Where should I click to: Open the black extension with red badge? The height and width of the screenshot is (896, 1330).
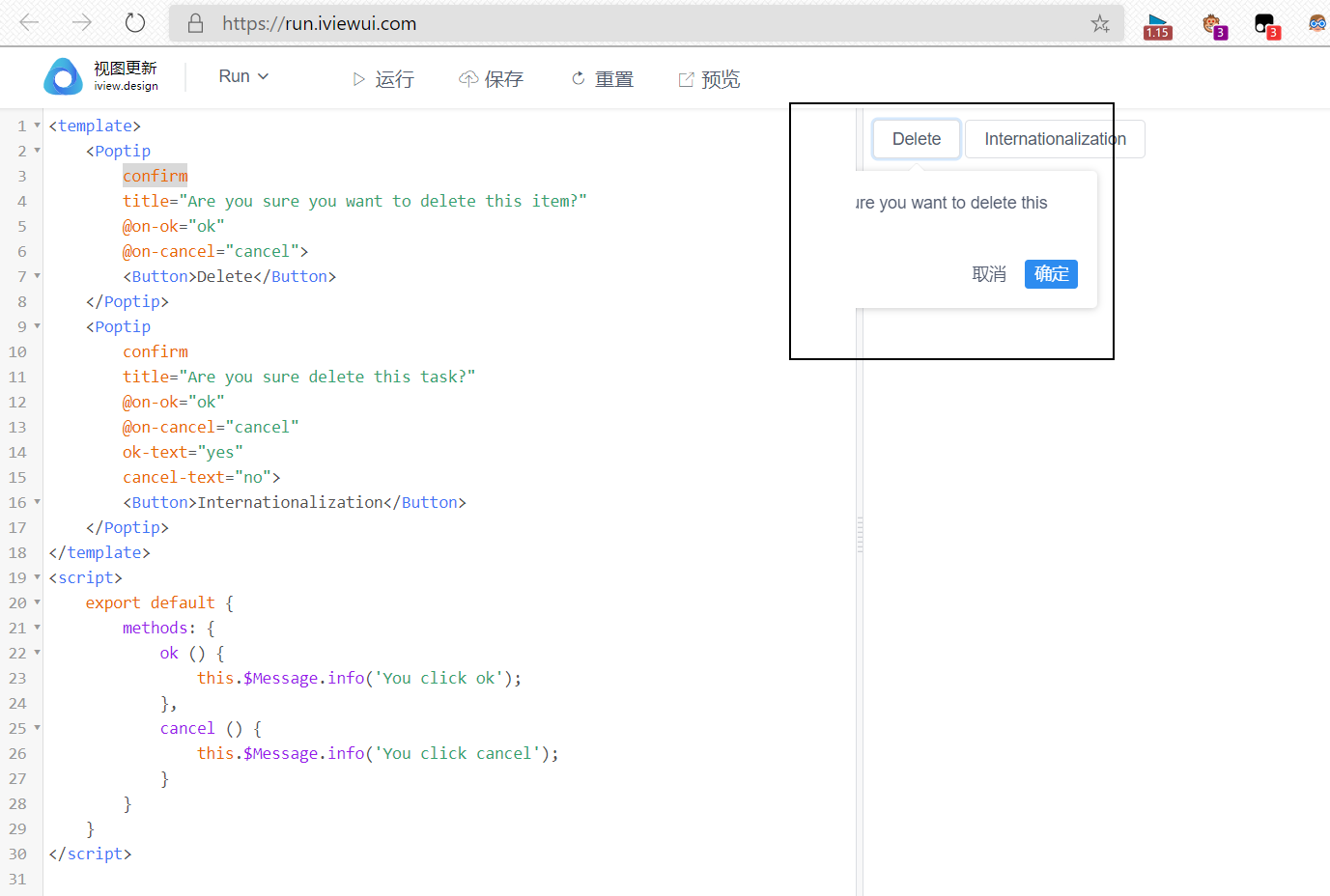click(1266, 25)
